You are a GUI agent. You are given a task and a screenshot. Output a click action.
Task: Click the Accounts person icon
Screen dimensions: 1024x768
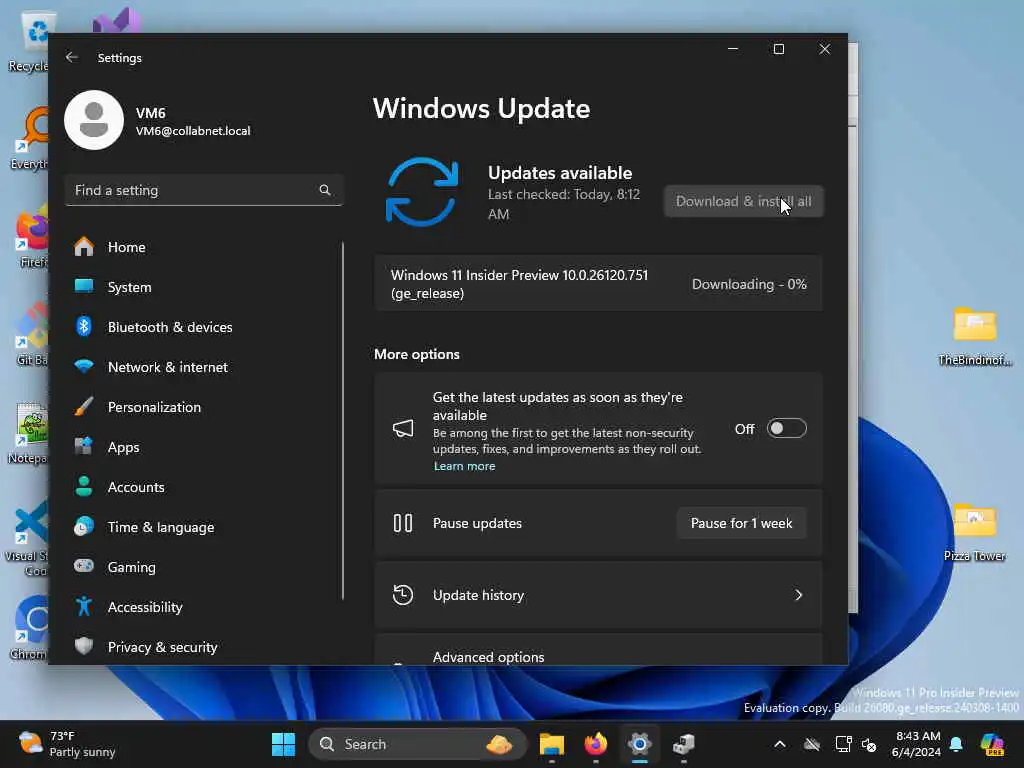tap(84, 487)
